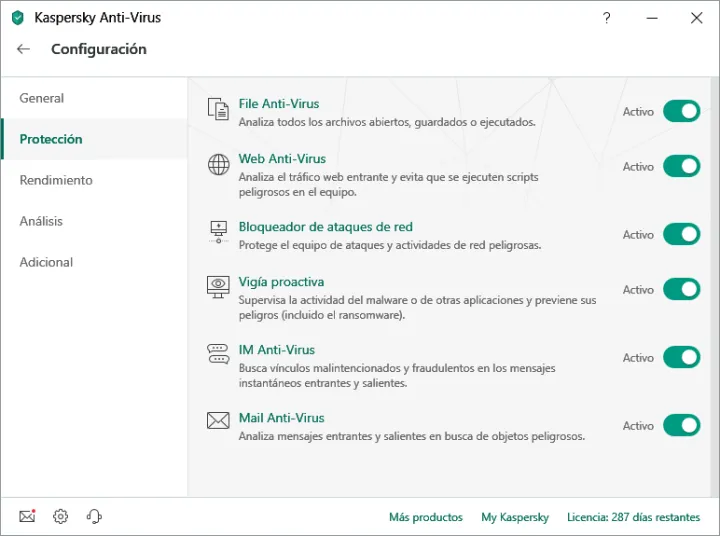Image resolution: width=720 pixels, height=536 pixels.
Task: Click the Más productos link
Action: [426, 517]
